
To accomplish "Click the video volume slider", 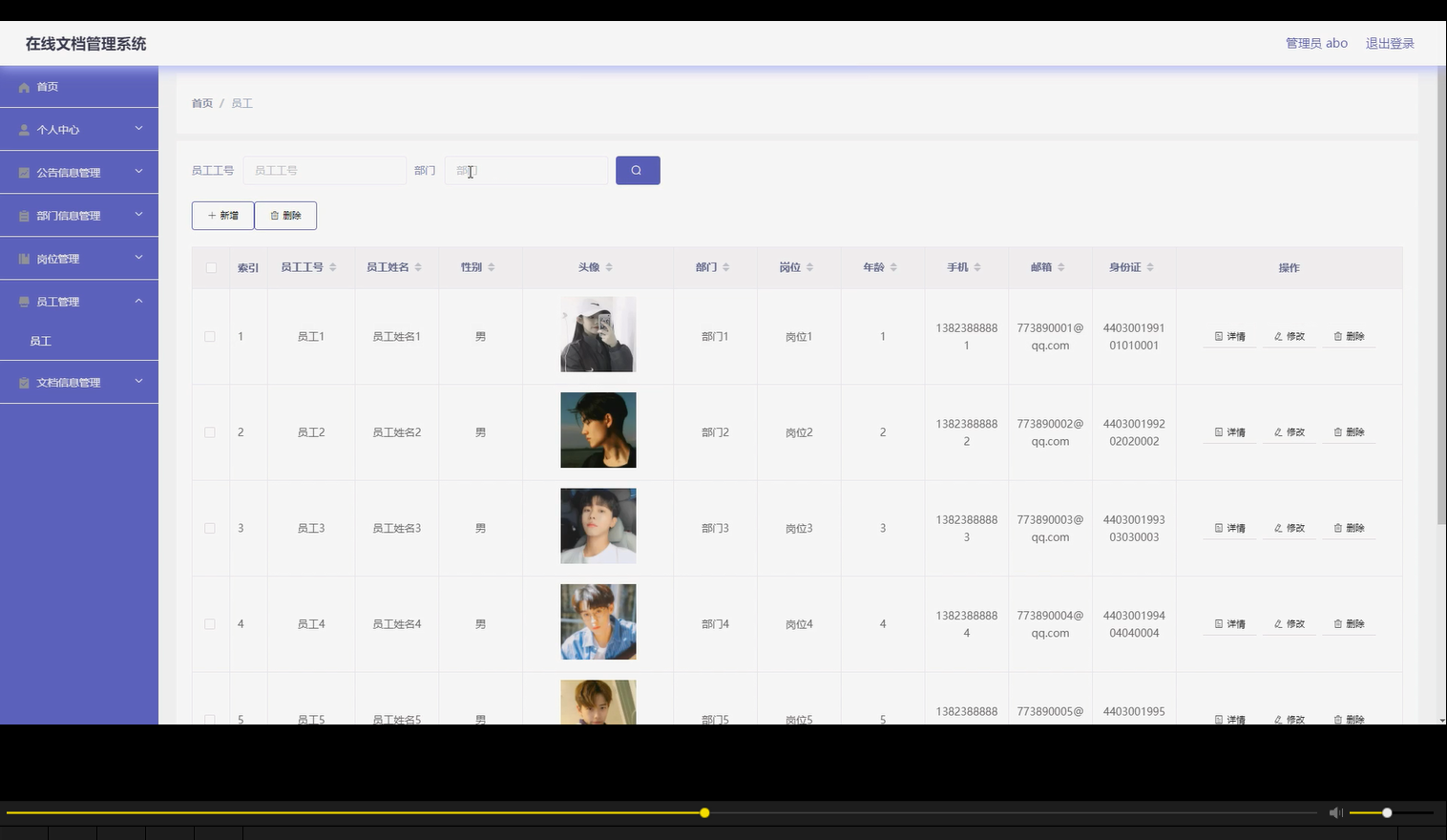I will tap(1391, 813).
